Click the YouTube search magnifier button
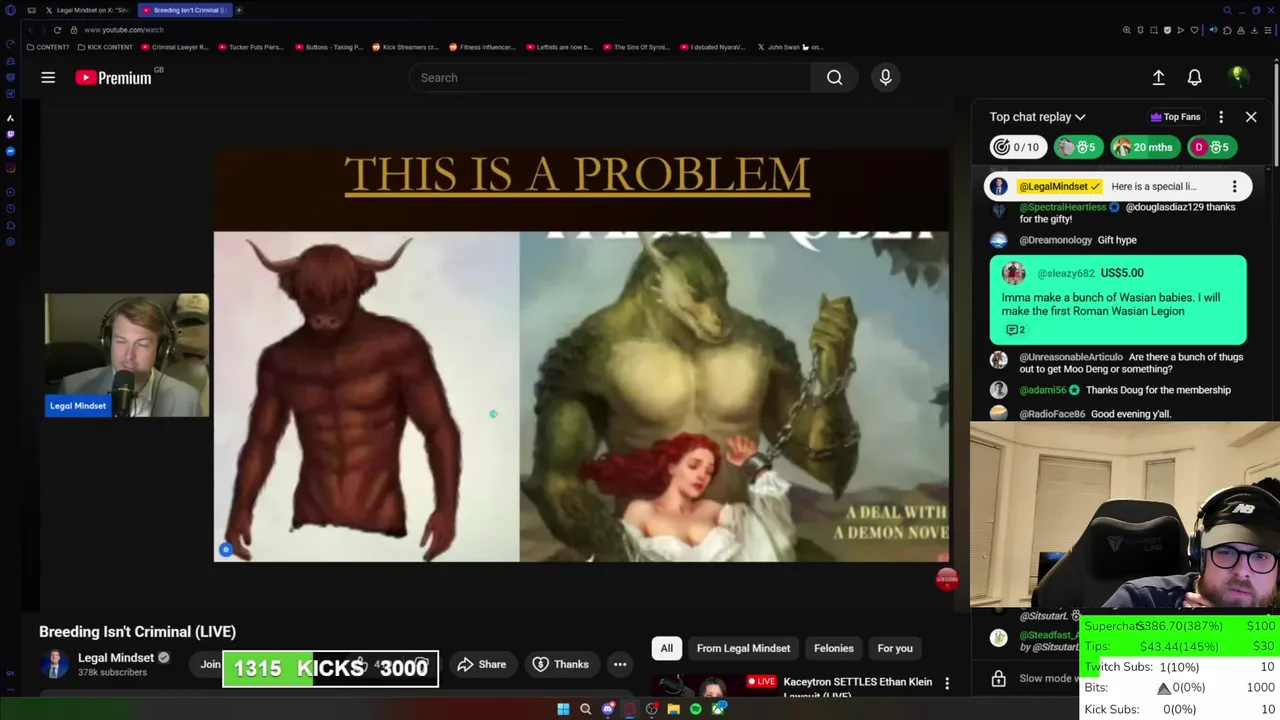 834,77
